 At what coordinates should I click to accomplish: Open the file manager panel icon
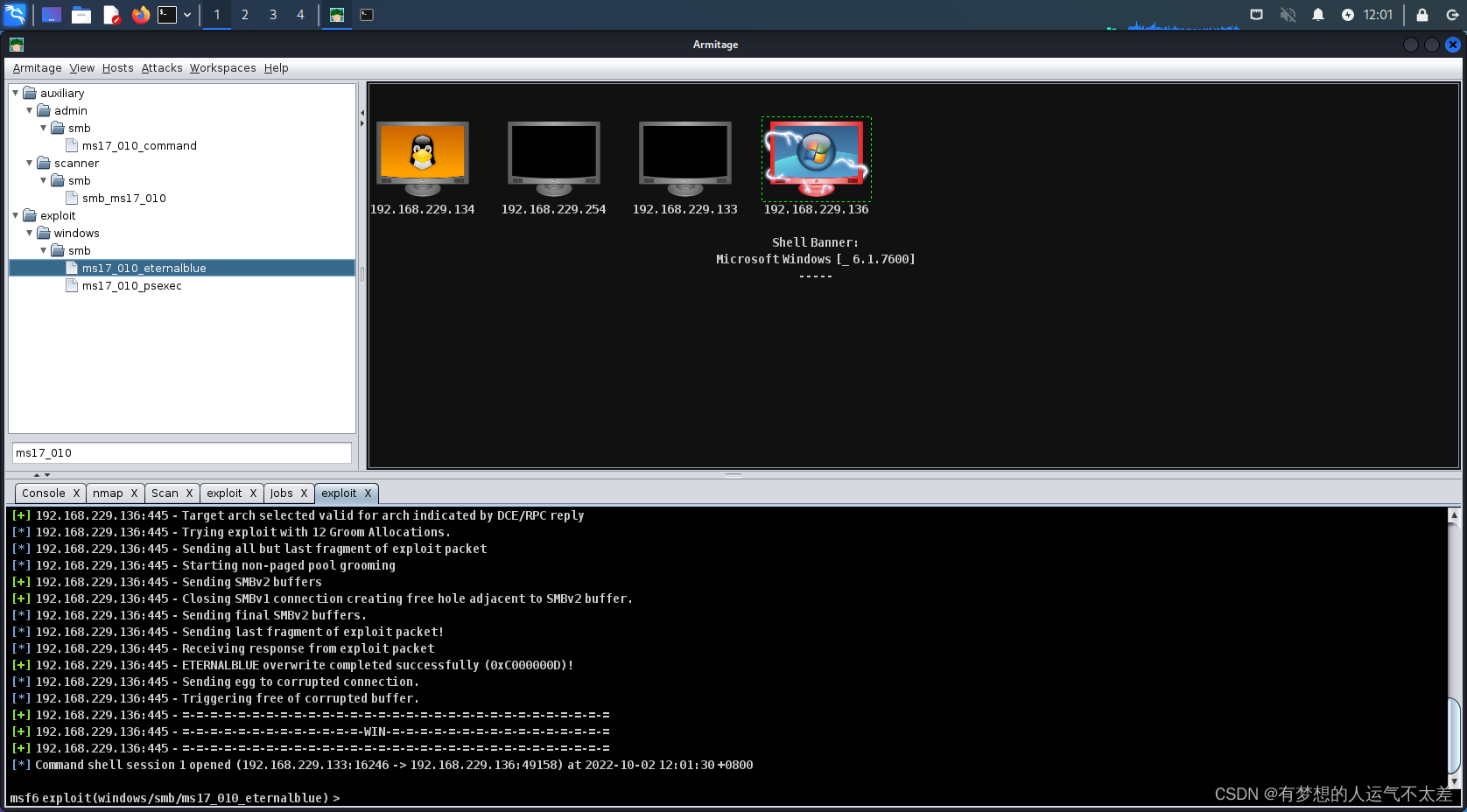coord(81,15)
